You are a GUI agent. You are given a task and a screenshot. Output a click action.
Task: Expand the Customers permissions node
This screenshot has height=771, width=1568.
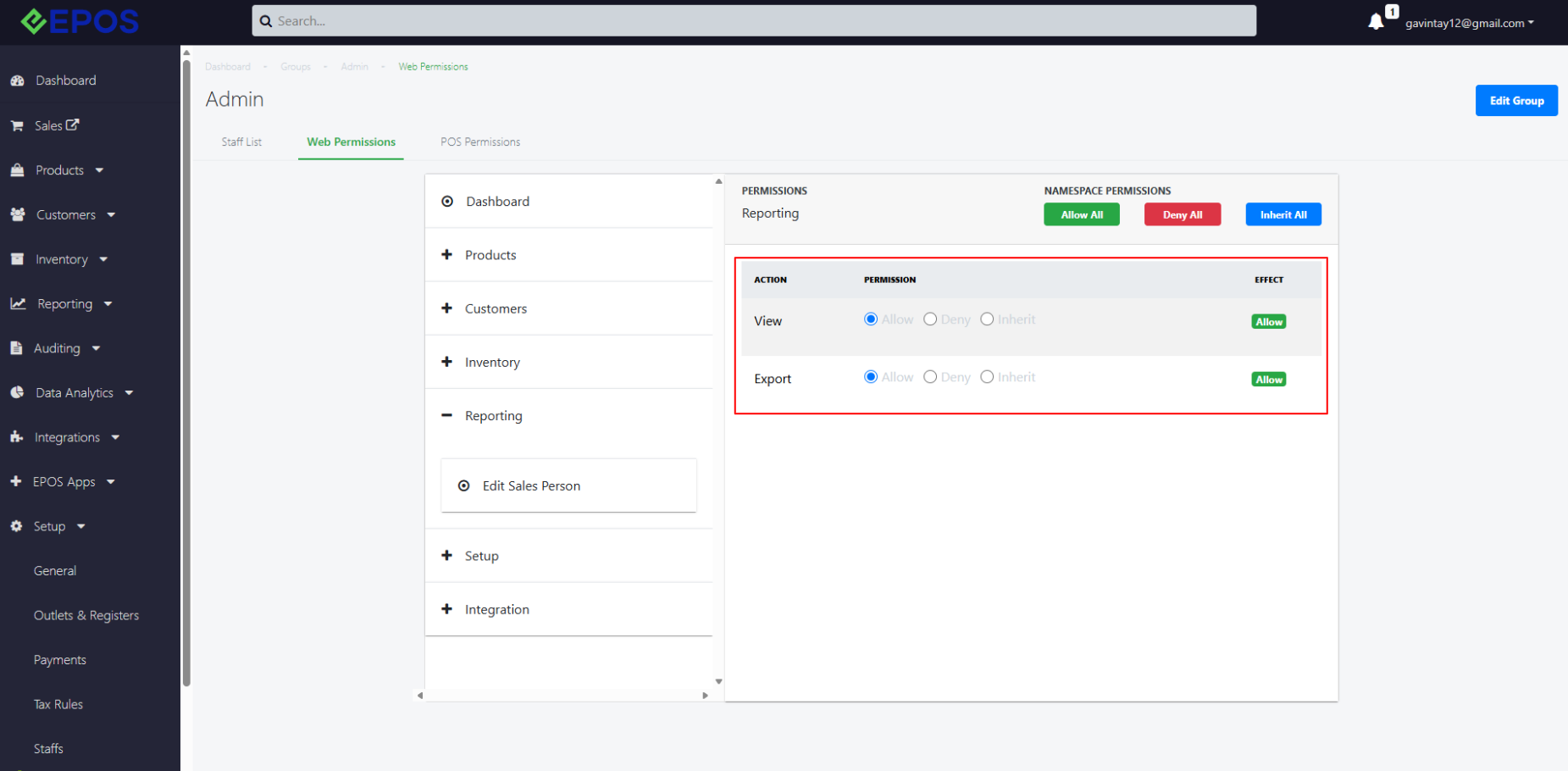[x=447, y=308]
